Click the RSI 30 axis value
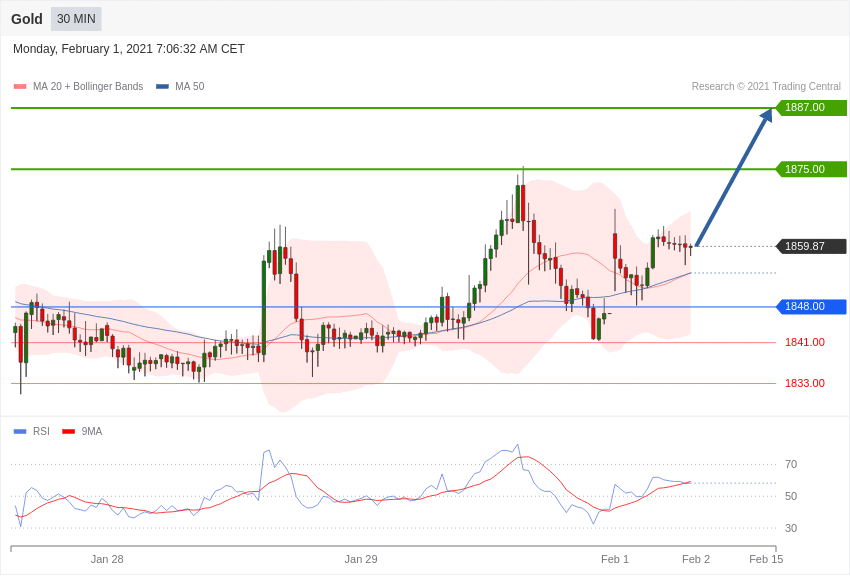Screen dimensions: 850x576 (791, 528)
